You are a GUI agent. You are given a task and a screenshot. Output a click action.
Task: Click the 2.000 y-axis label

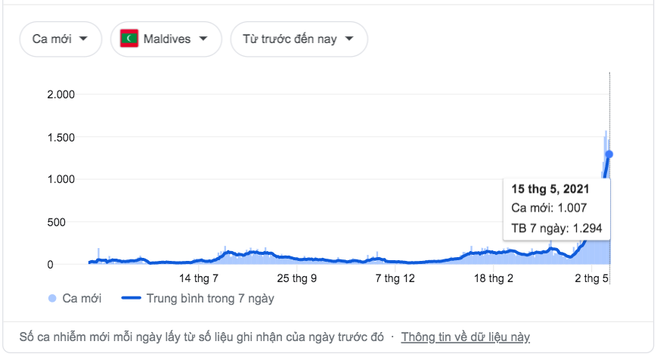click(x=61, y=94)
